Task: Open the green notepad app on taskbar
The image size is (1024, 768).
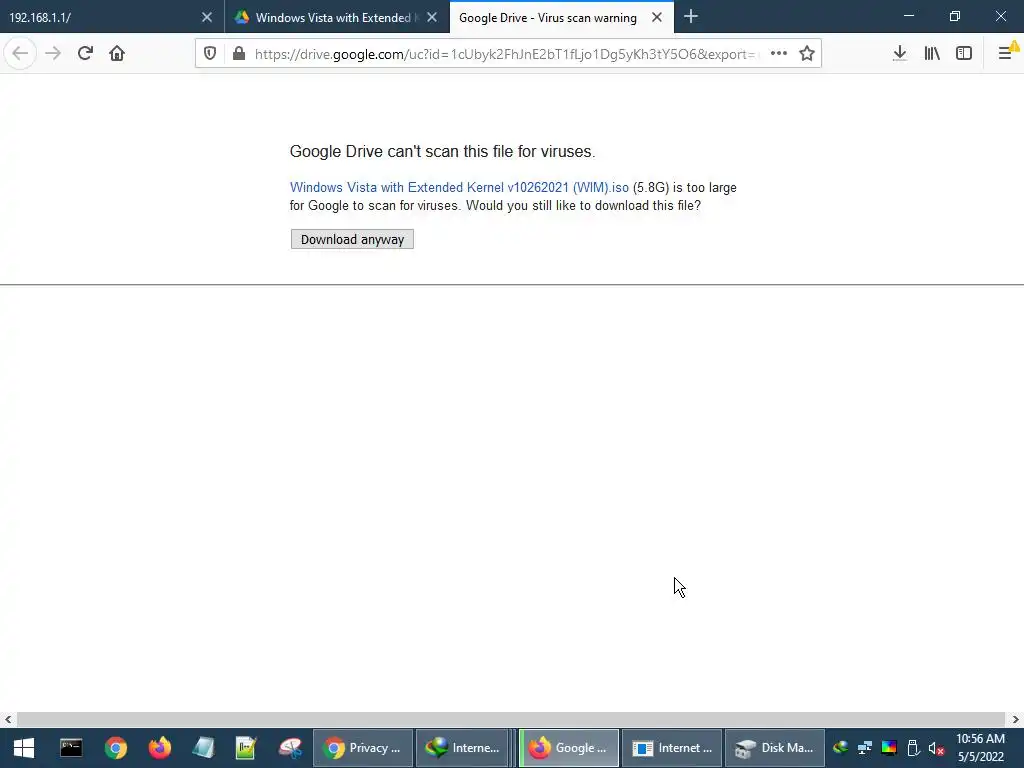Action: [x=246, y=748]
